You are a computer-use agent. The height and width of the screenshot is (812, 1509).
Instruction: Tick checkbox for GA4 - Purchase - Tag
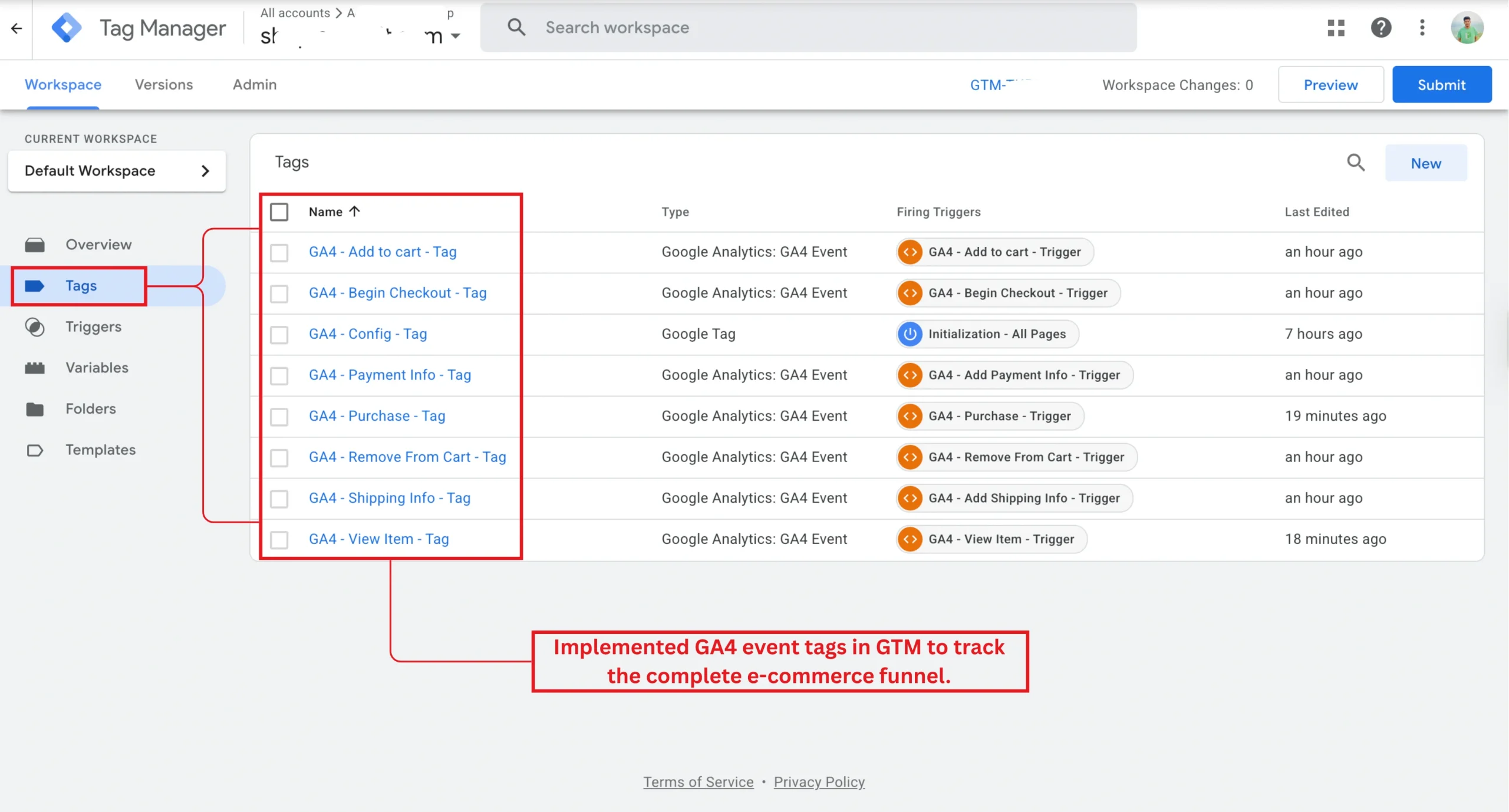[x=279, y=417]
